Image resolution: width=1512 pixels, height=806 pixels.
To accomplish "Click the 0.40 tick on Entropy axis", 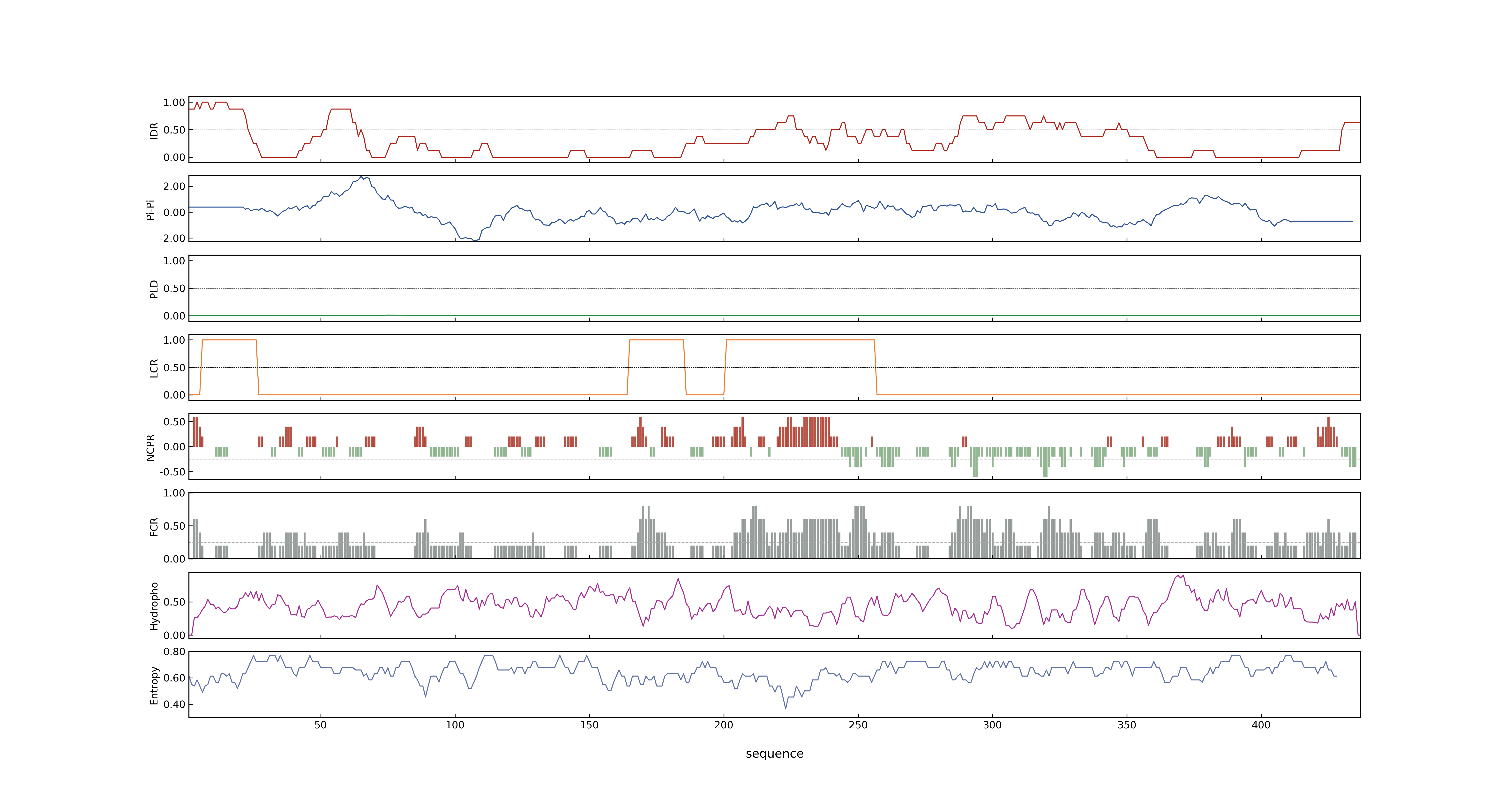I will point(174,704).
